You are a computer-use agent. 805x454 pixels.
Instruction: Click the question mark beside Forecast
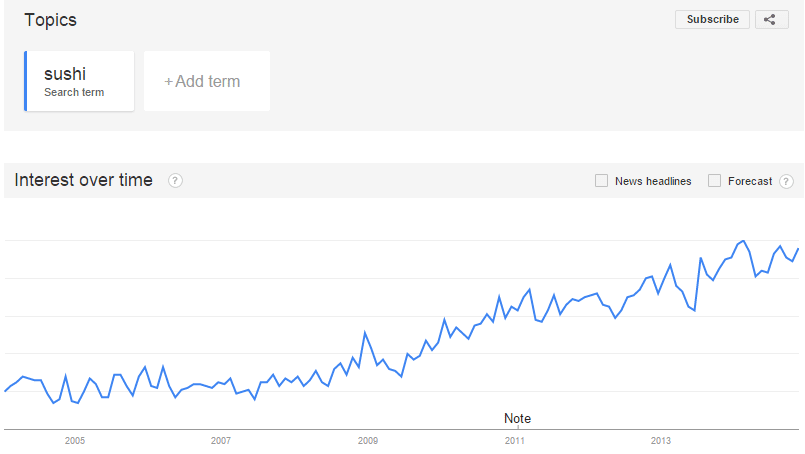pyautogui.click(x=786, y=181)
